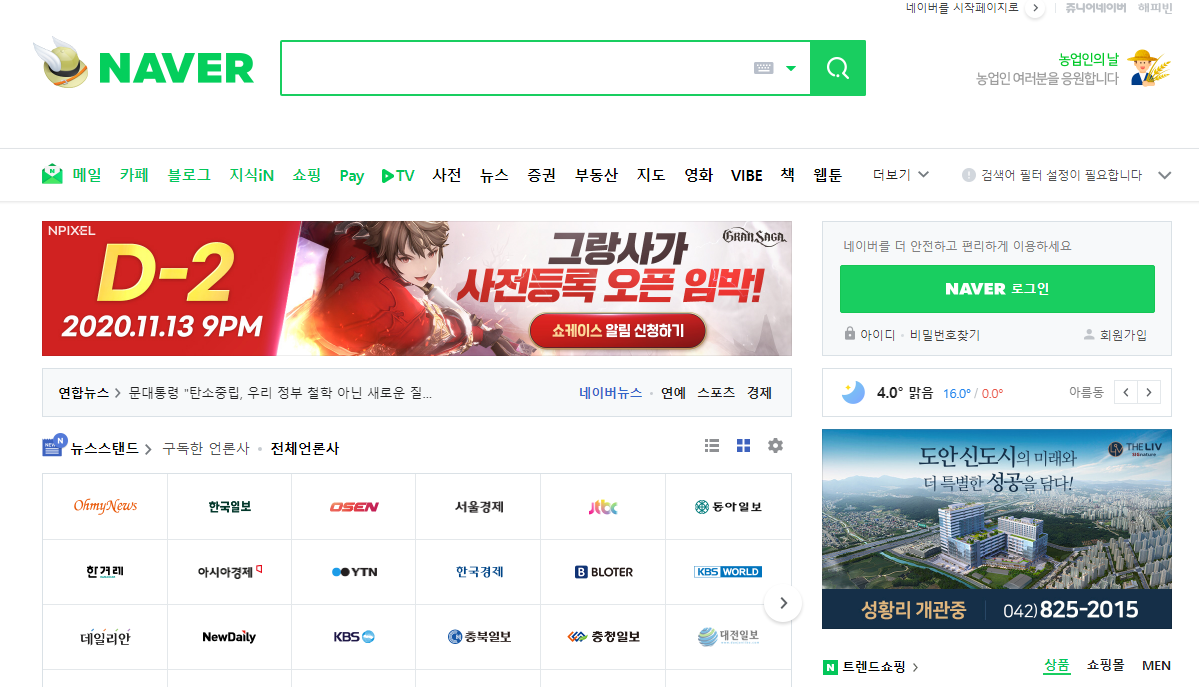Open BLOTER publisher tile
1199x687 pixels.
[x=603, y=571]
